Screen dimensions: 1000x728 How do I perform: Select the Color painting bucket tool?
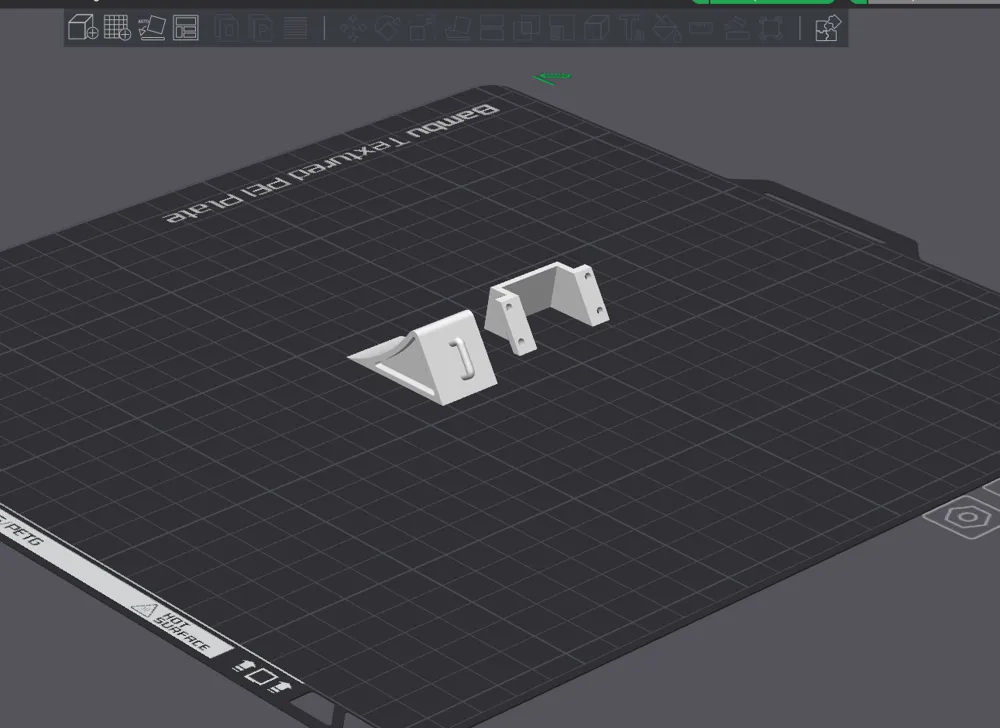pyautogui.click(x=666, y=28)
